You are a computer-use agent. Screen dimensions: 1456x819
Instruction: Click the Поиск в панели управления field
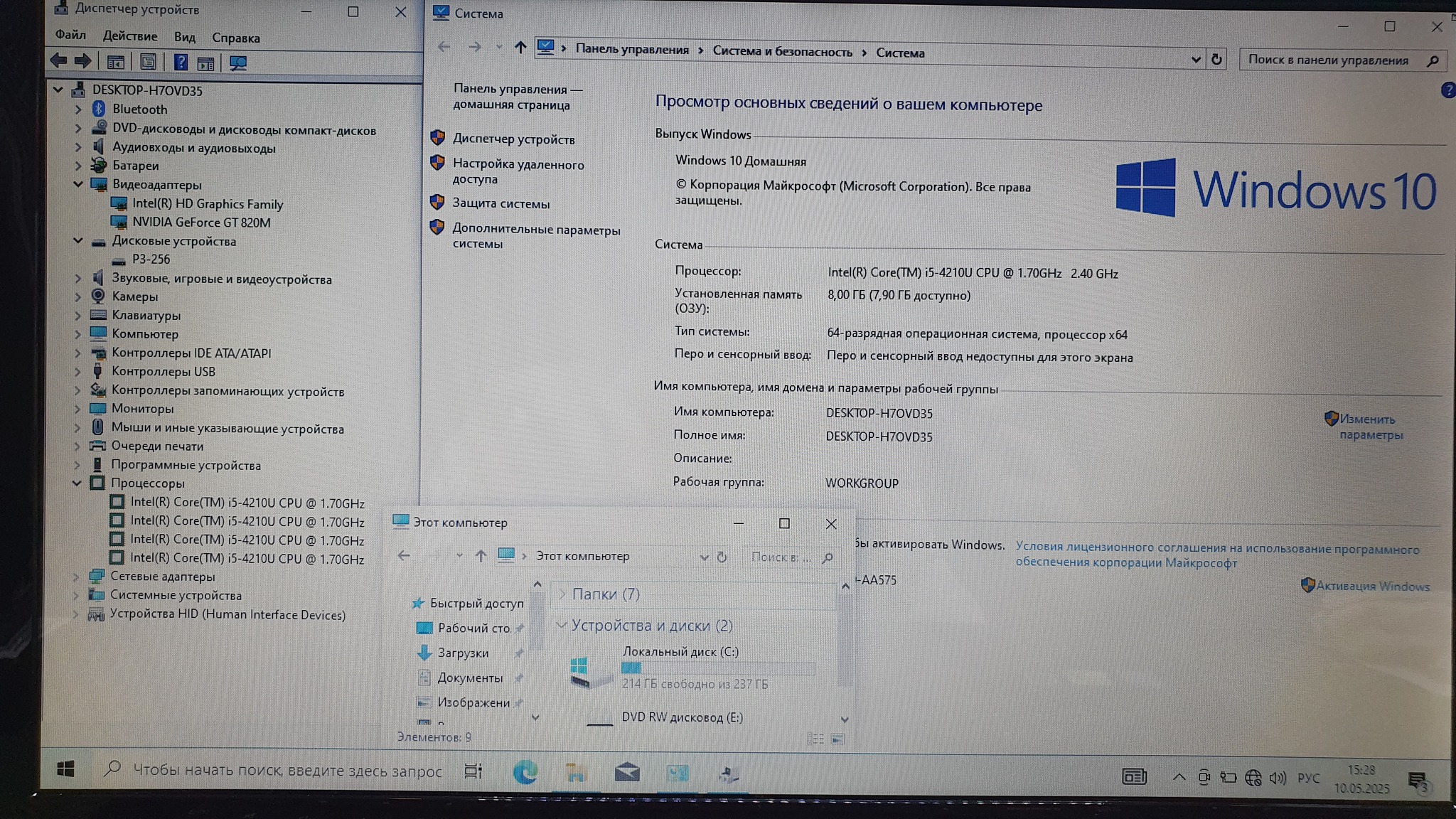[x=1328, y=60]
